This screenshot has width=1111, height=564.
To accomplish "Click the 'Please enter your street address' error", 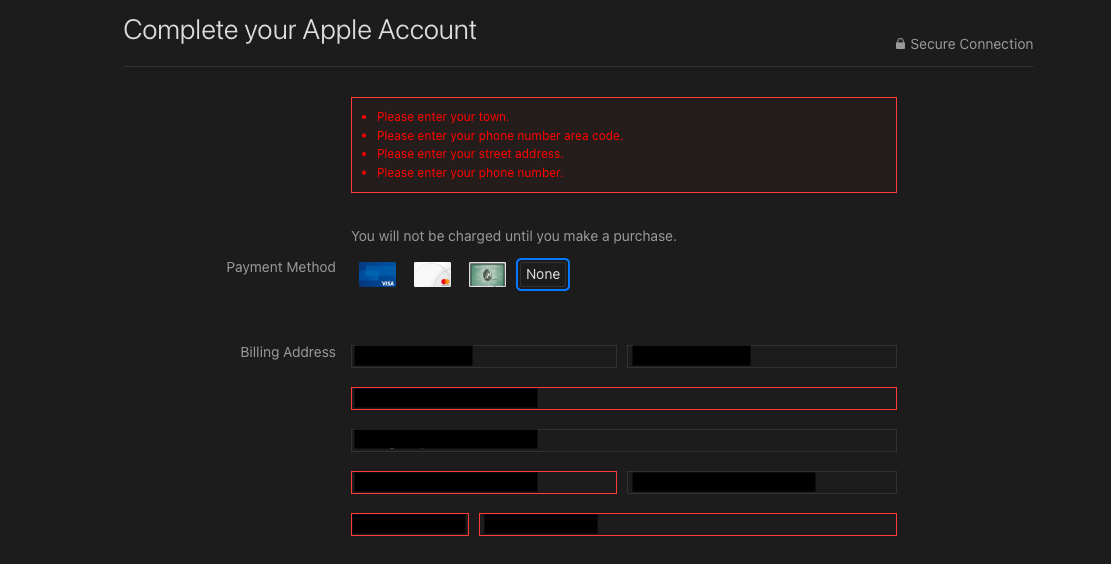I will 470,154.
